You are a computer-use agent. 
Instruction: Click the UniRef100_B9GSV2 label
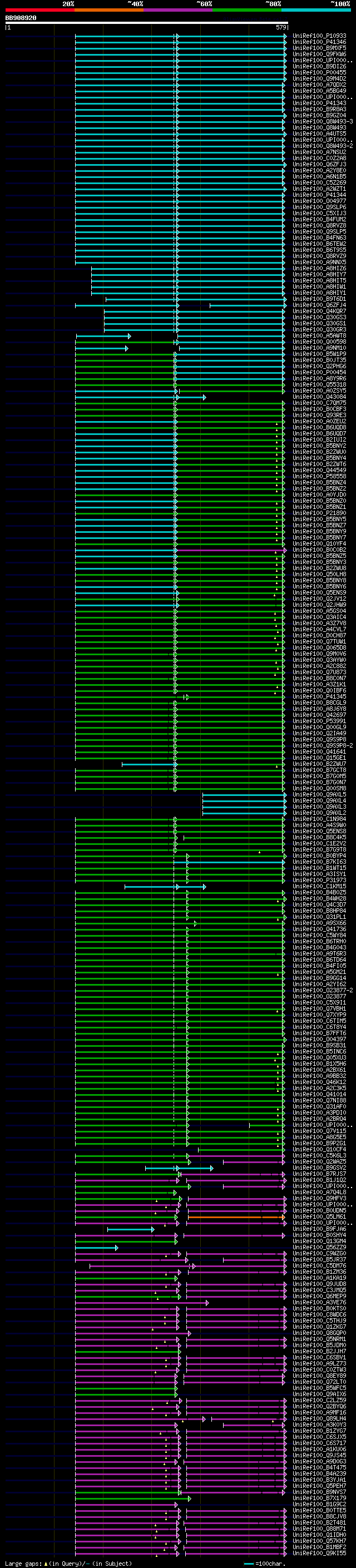(319, 1168)
